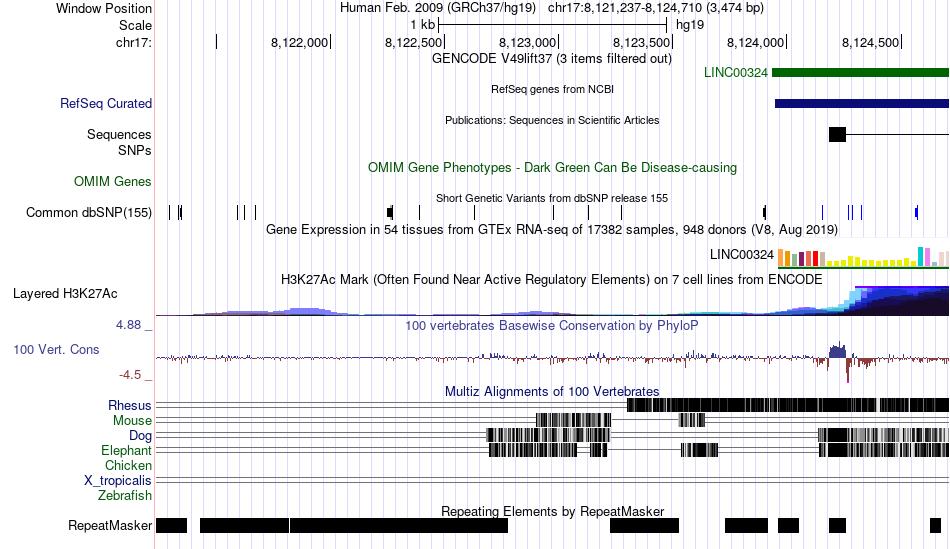Click the Rhesus alignment block
Viewport: 950px width, 549px height.
pyautogui.click(x=788, y=405)
